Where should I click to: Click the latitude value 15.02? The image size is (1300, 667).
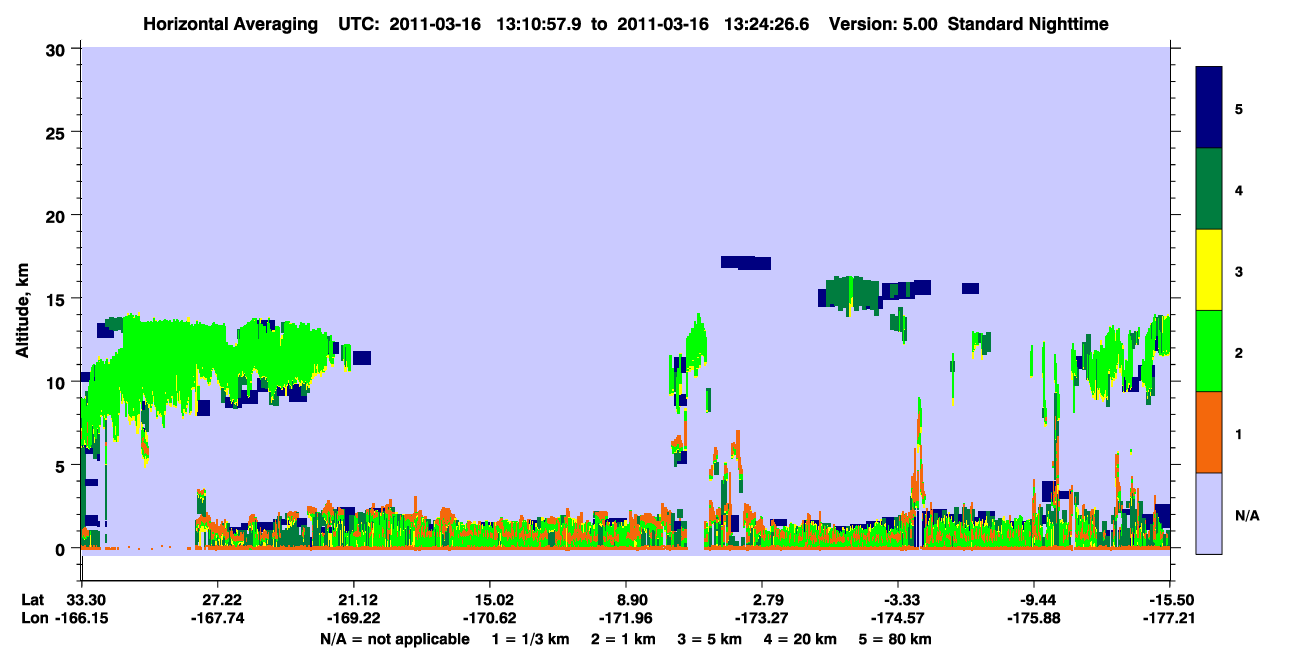point(490,599)
